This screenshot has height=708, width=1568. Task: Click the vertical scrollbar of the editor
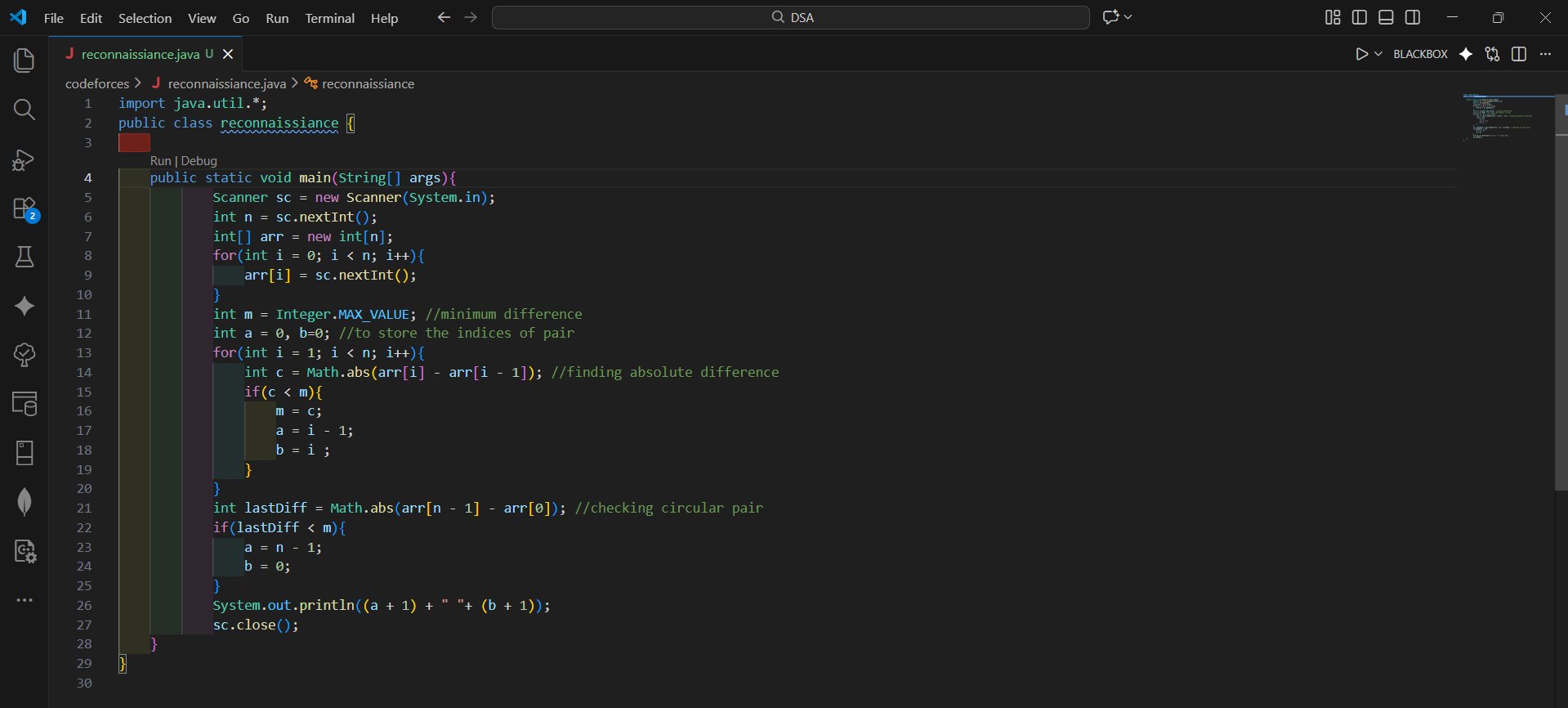[x=1561, y=327]
